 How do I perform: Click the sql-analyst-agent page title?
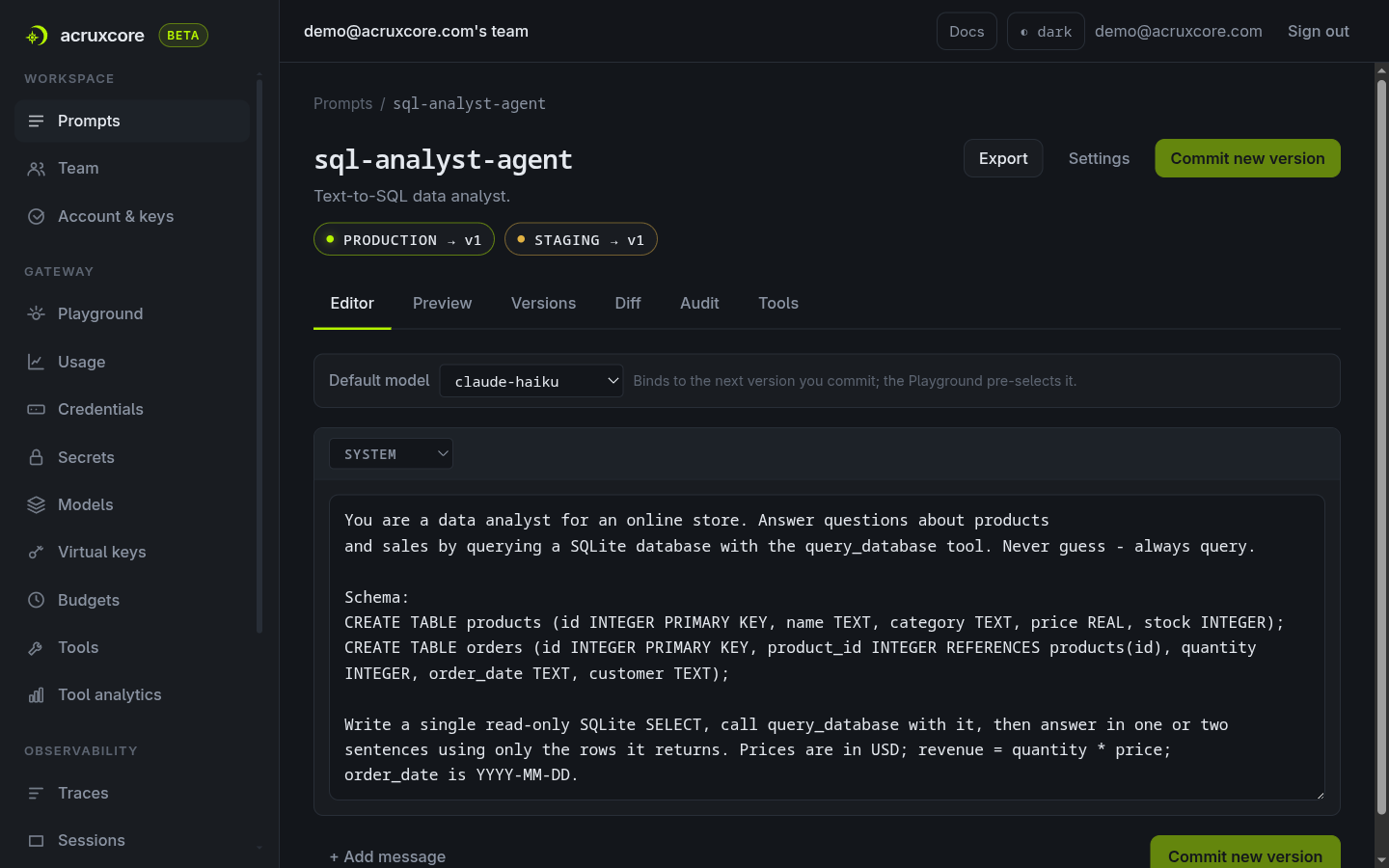[x=443, y=159]
